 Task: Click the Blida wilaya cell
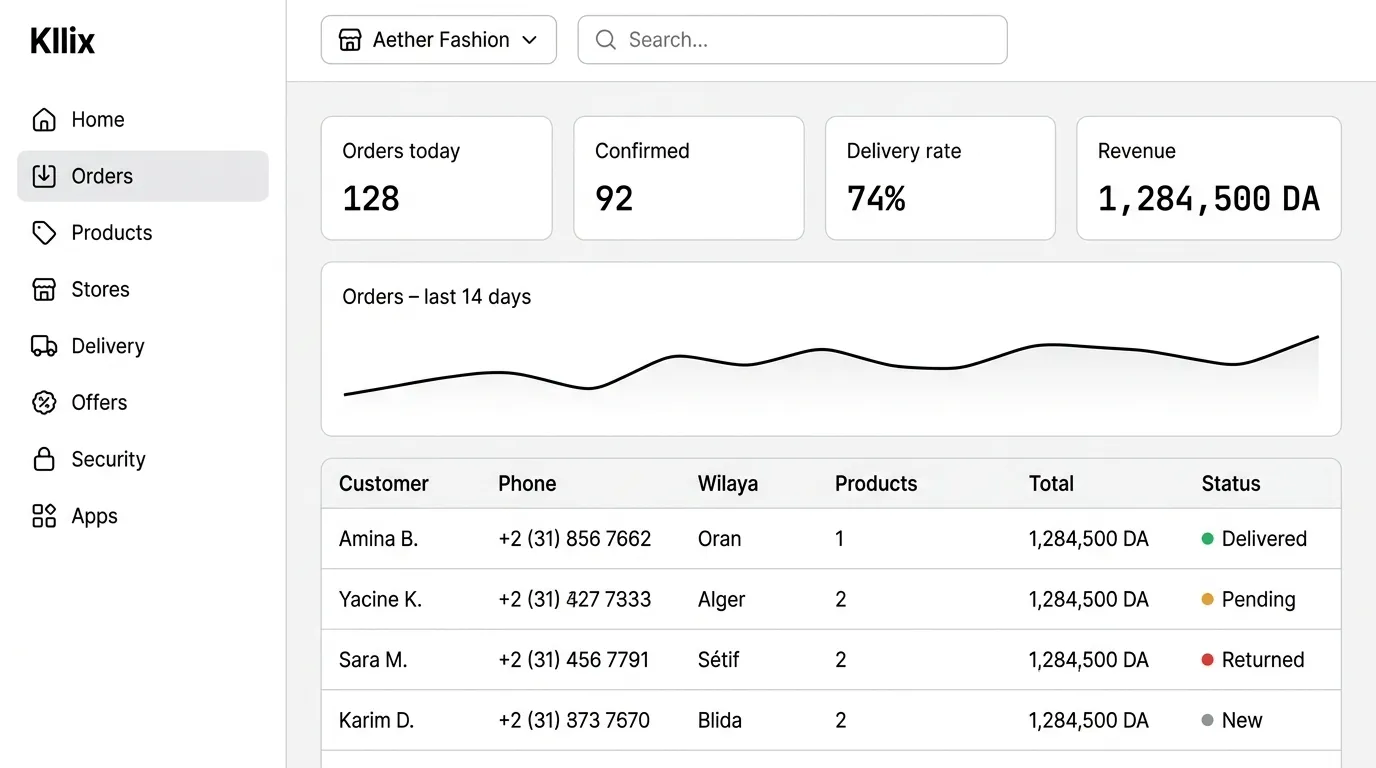click(x=720, y=720)
